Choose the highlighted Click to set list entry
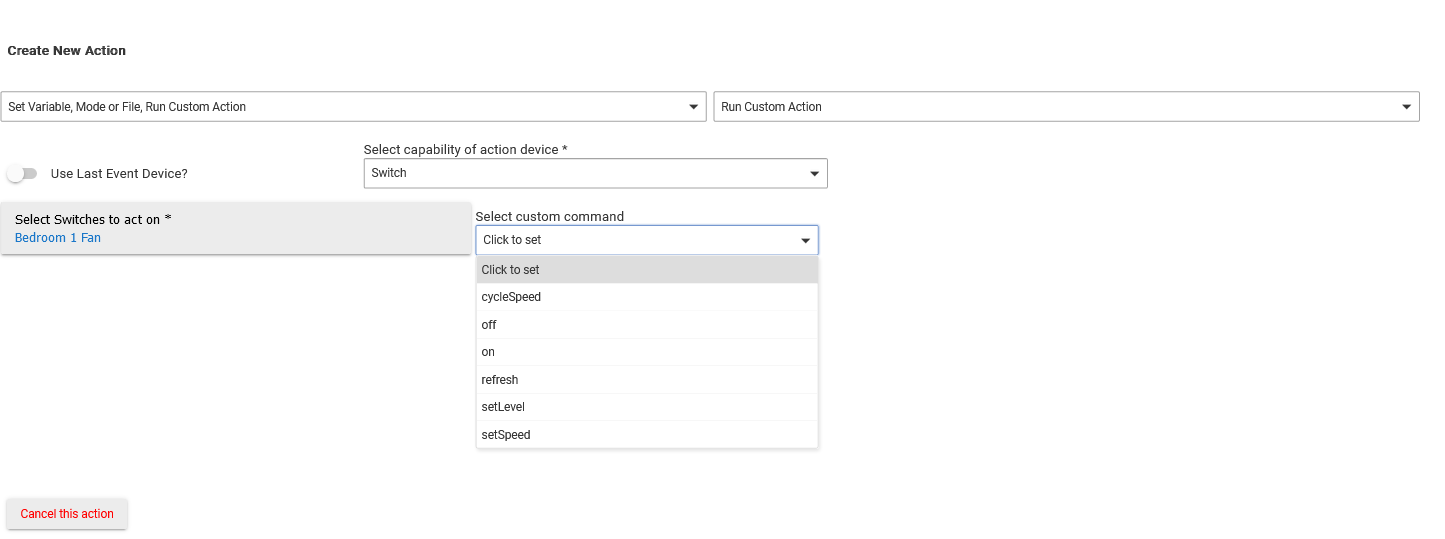Screen dimensions: 1445x539 pos(510,270)
